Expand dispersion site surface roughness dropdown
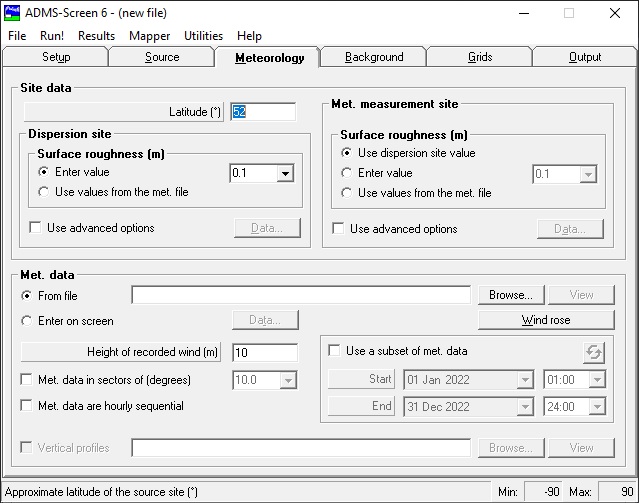Screen dimensions: 639x503 (x=285, y=174)
